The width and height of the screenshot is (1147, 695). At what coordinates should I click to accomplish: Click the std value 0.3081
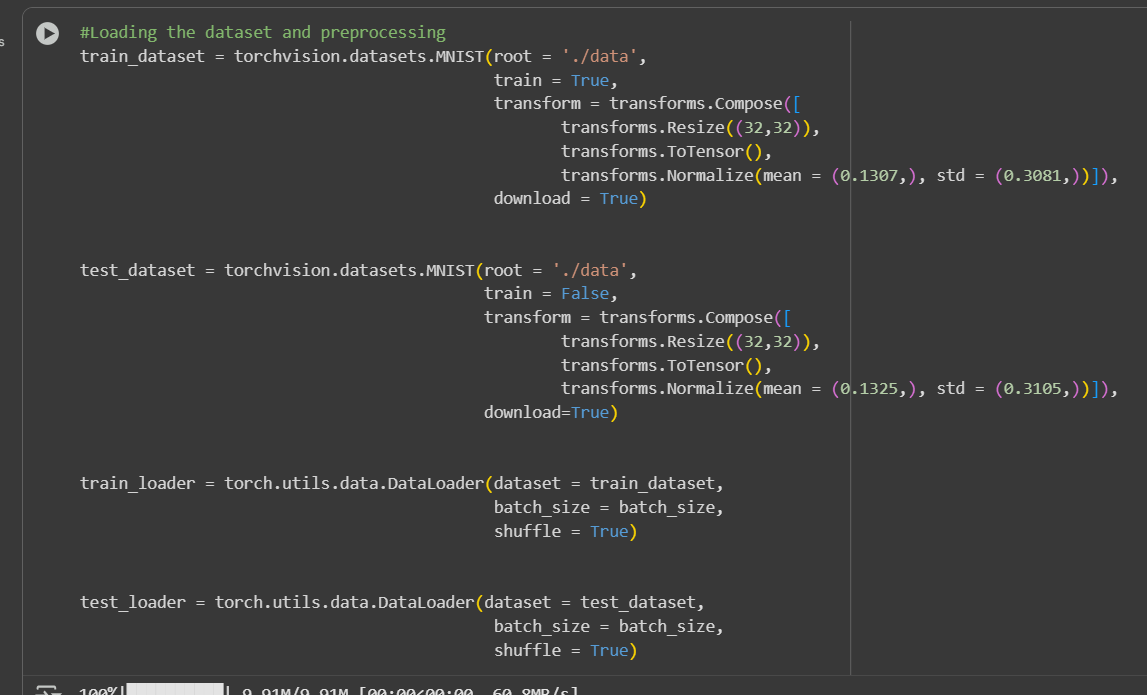tap(1032, 176)
